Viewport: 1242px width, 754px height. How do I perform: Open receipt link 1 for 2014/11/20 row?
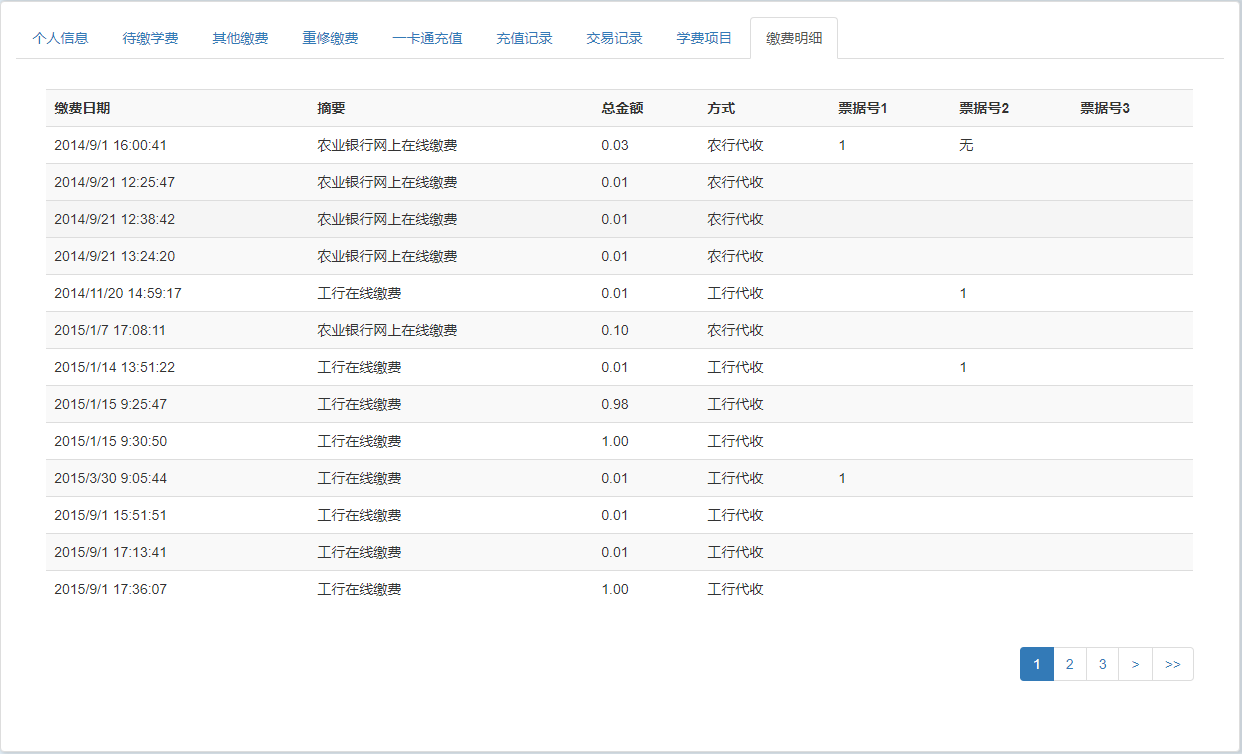963,293
